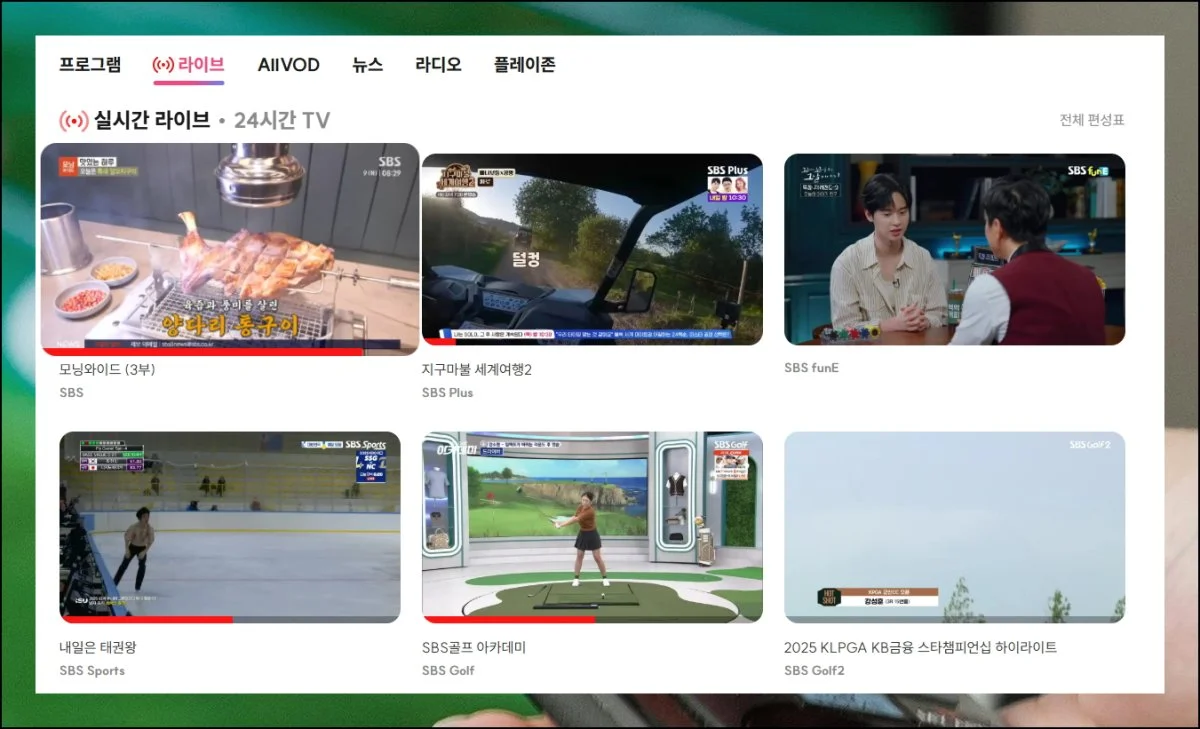Click the red live icon beside 실시간 라이브
Viewport: 1200px width, 729px height.
(x=72, y=119)
